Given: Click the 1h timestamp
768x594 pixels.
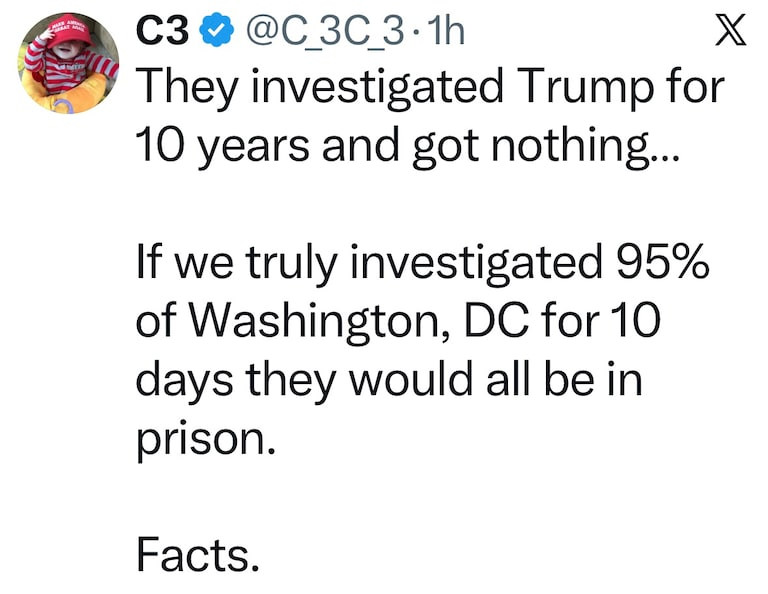Looking at the screenshot, I should 442,33.
